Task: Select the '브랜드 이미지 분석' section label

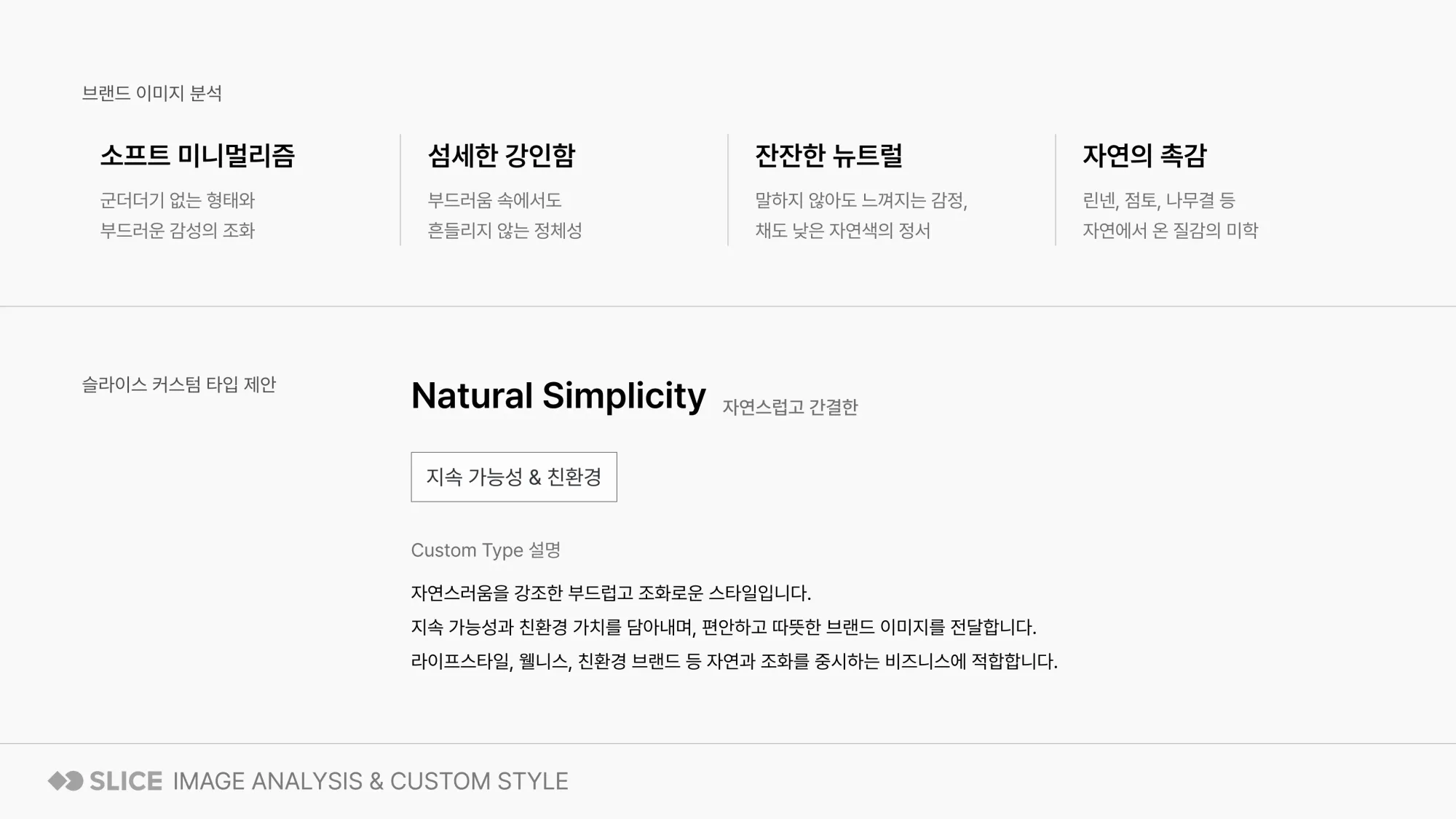Action: (x=152, y=93)
